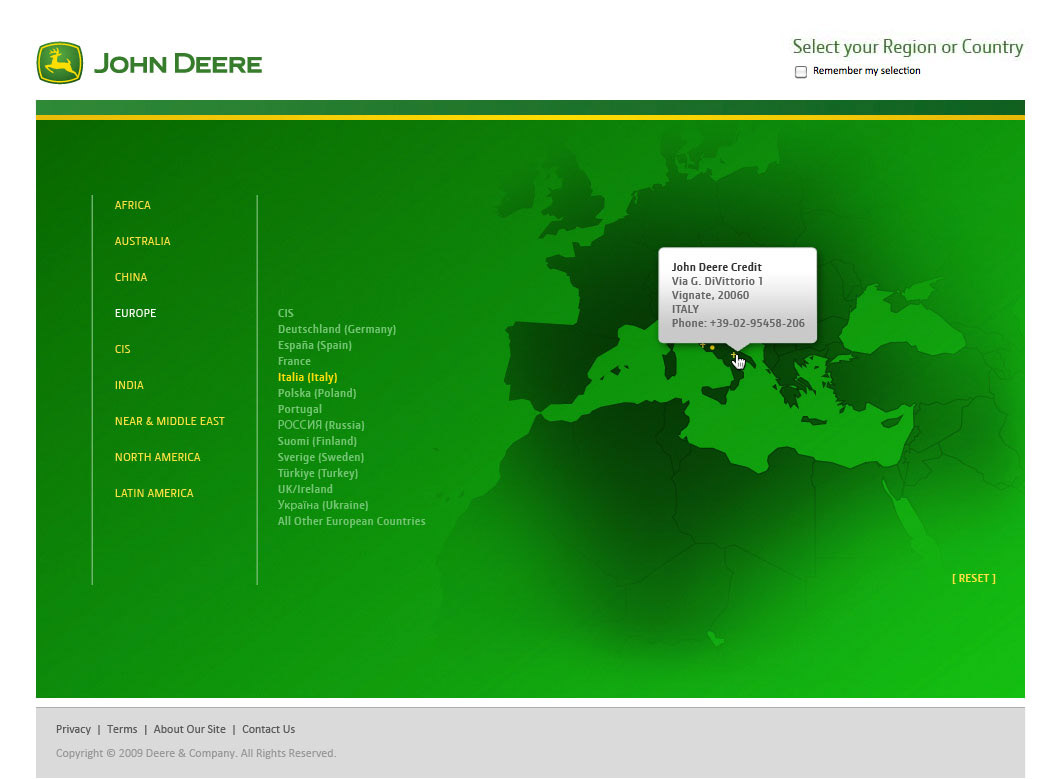Choose LATIN AMERICA region
The image size is (1061, 779).
tap(154, 493)
